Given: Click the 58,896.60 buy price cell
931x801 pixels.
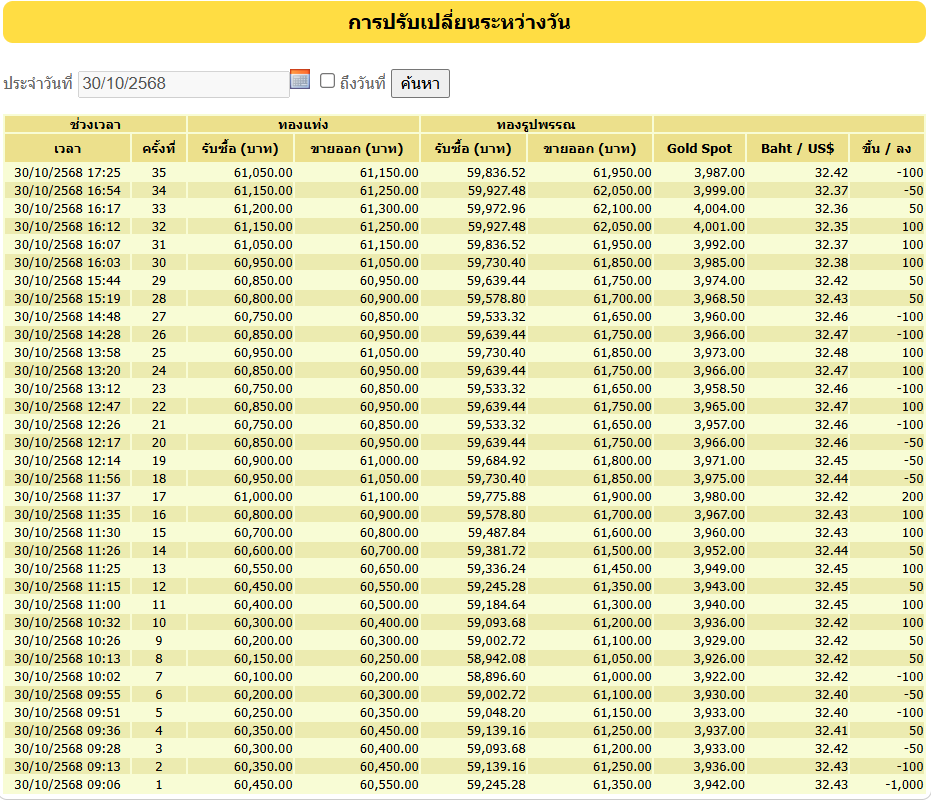Looking at the screenshot, I should tap(496, 677).
